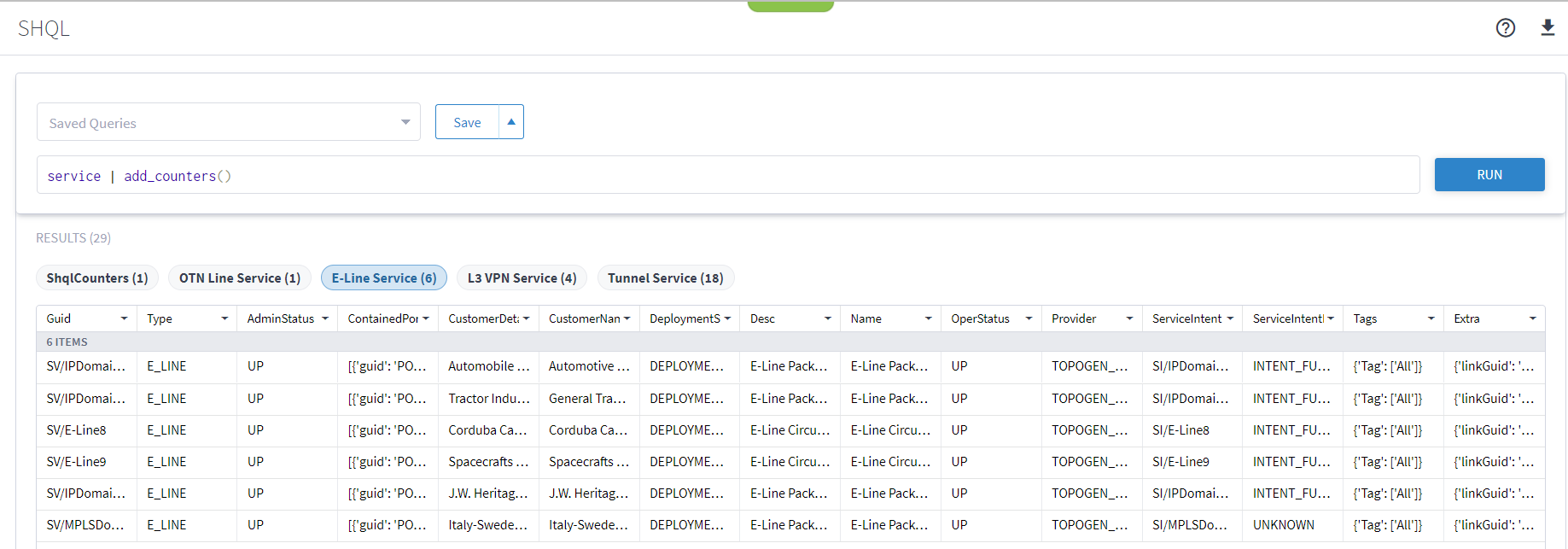The image size is (1568, 549).
Task: Click the Italy-Swede... customer details cell
Action: point(488,525)
